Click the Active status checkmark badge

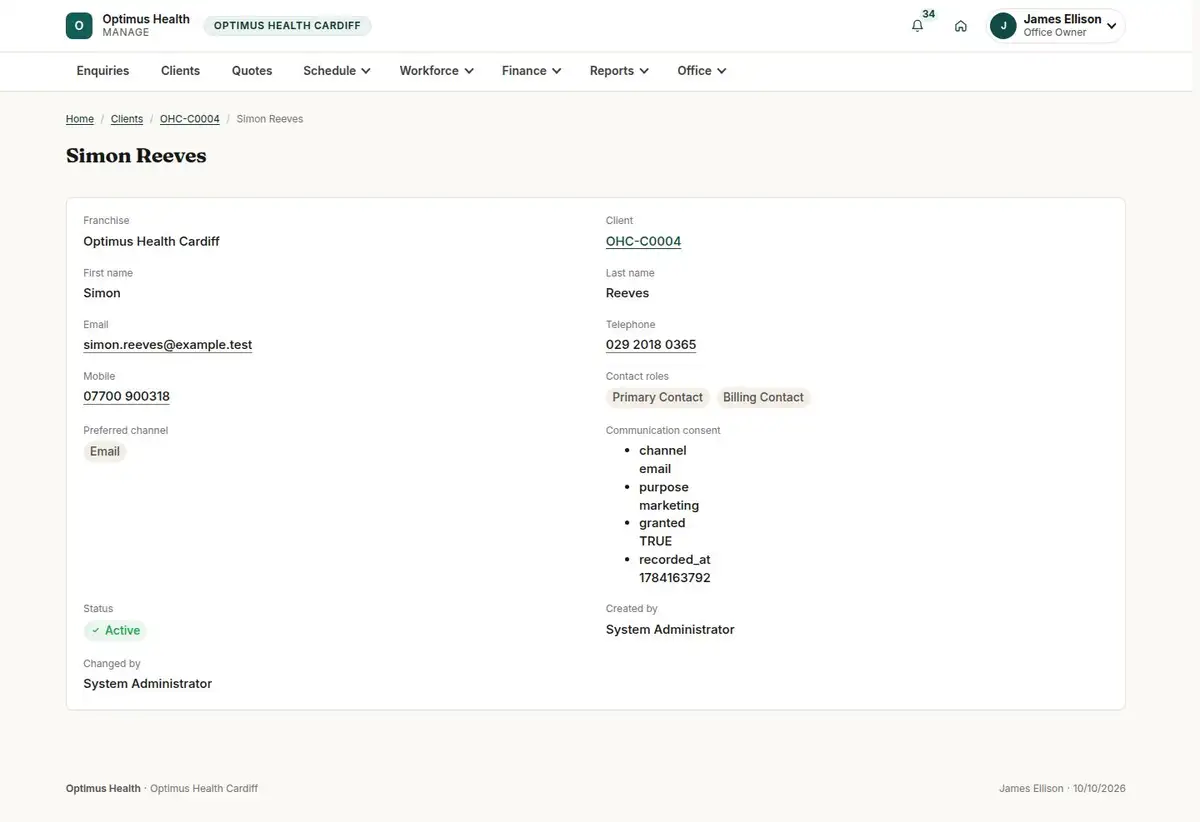(x=115, y=631)
